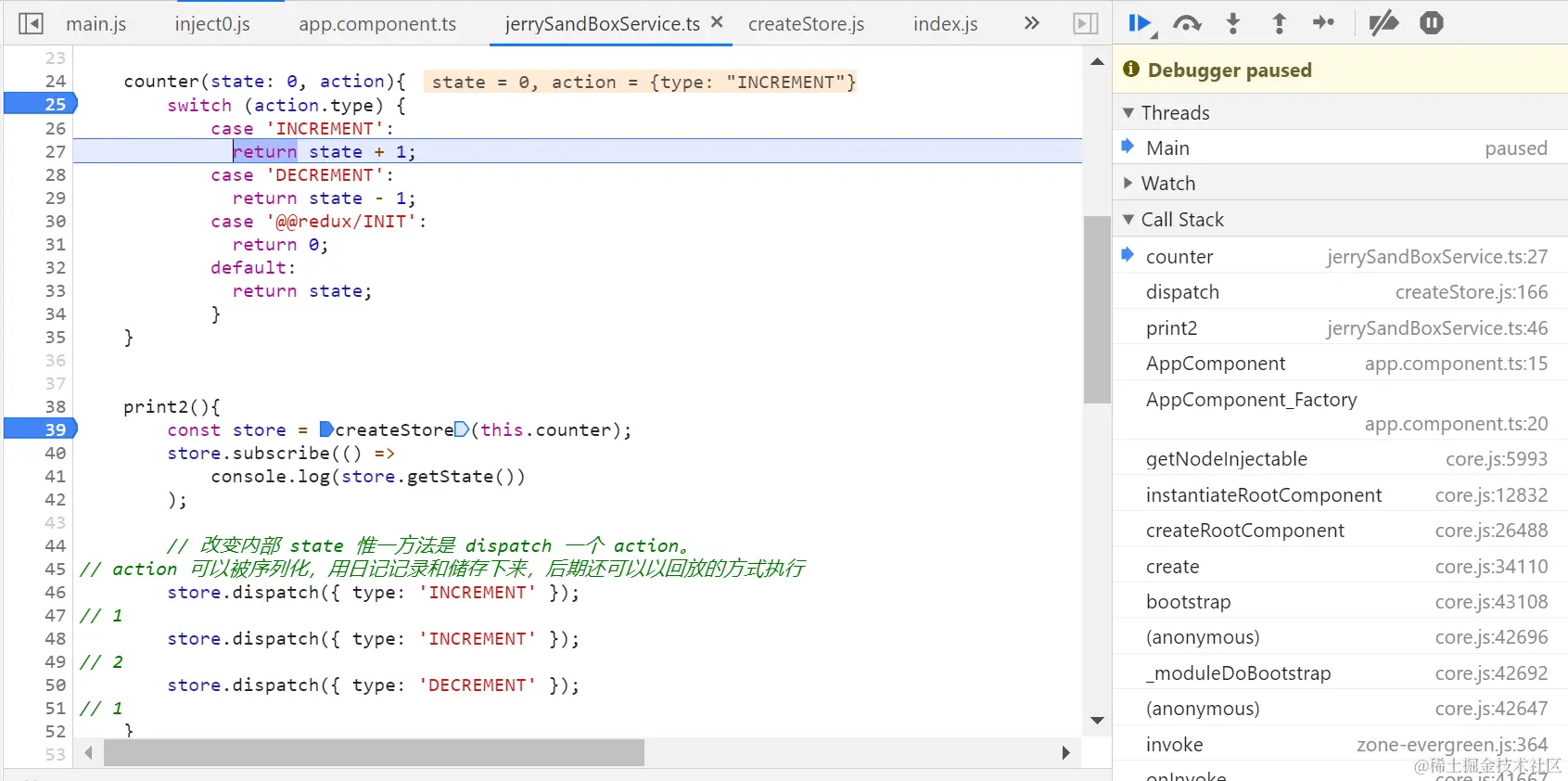The image size is (1568, 781).
Task: Deactivate breakpoints
Action: pyautogui.click(x=1383, y=23)
